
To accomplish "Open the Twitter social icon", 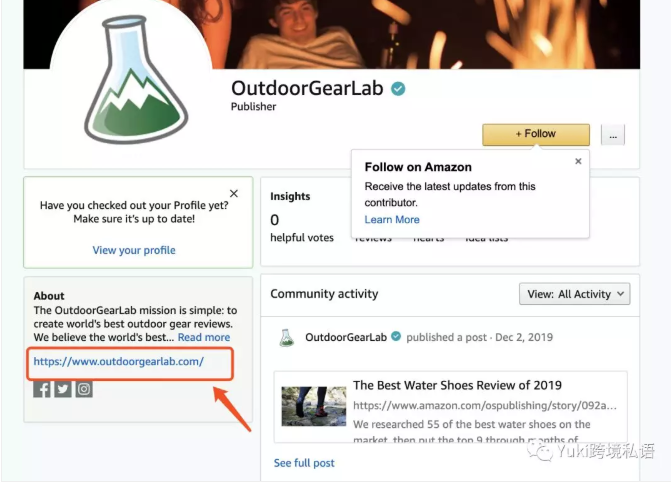I will 63,389.
